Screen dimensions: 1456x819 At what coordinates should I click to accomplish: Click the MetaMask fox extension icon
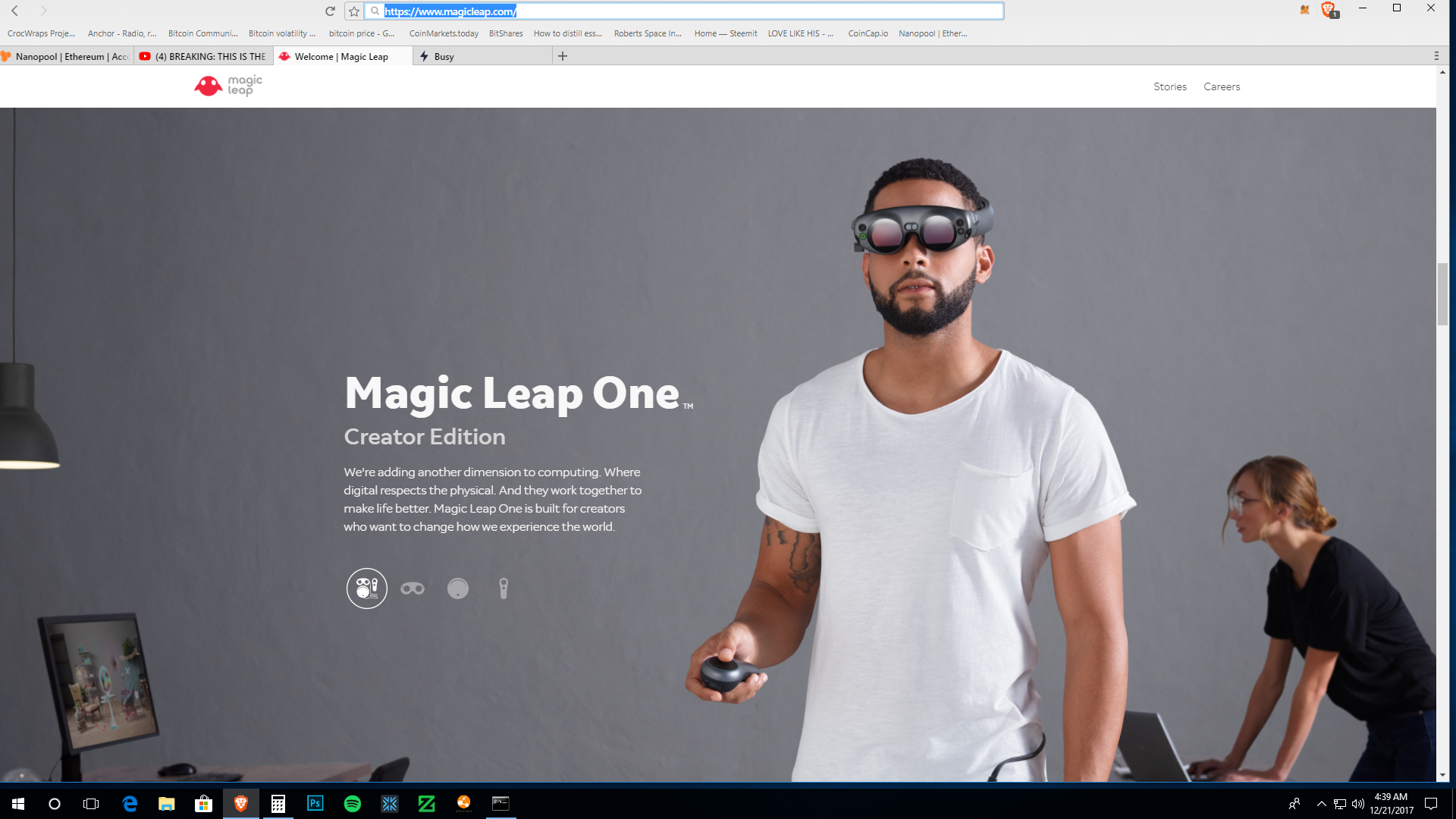(x=1304, y=10)
